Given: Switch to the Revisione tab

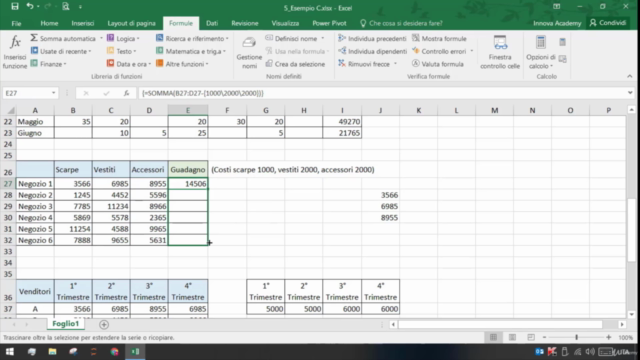Looking at the screenshot, I should click(244, 23).
